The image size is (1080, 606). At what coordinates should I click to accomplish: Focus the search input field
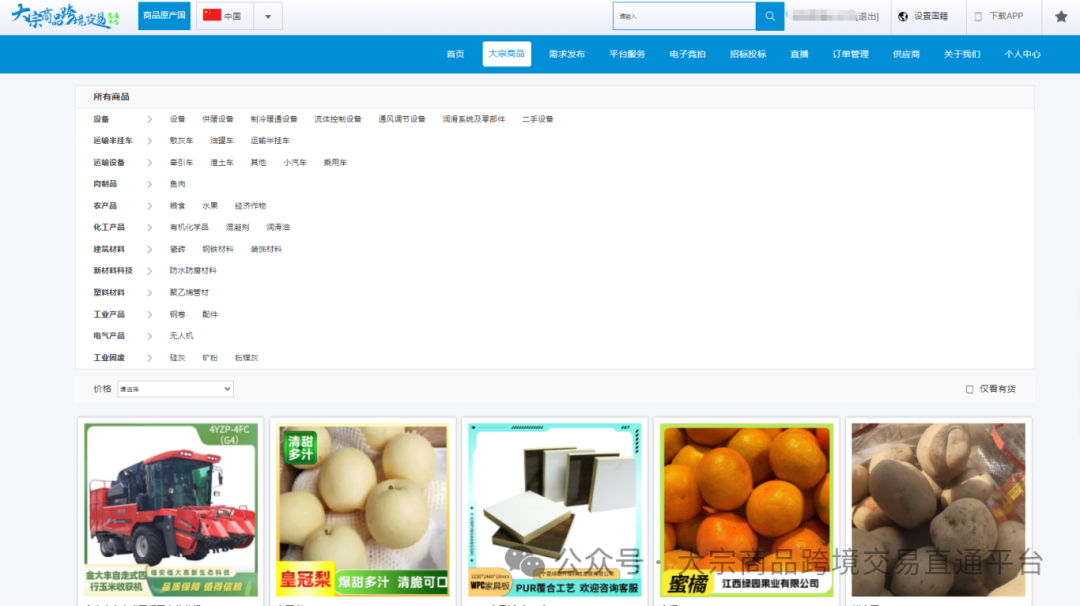pos(684,16)
